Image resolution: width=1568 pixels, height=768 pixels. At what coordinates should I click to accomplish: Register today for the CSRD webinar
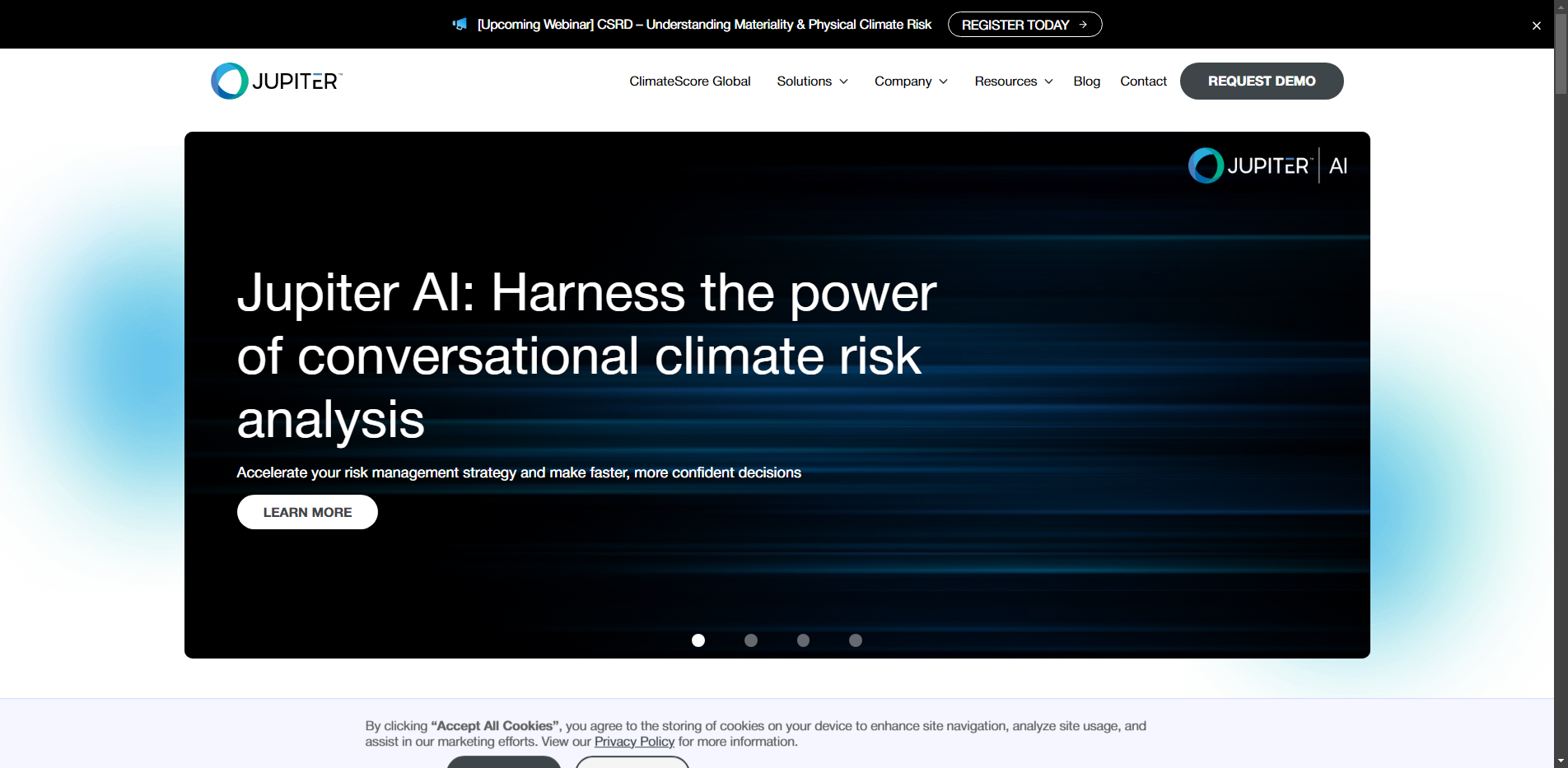(x=1024, y=25)
